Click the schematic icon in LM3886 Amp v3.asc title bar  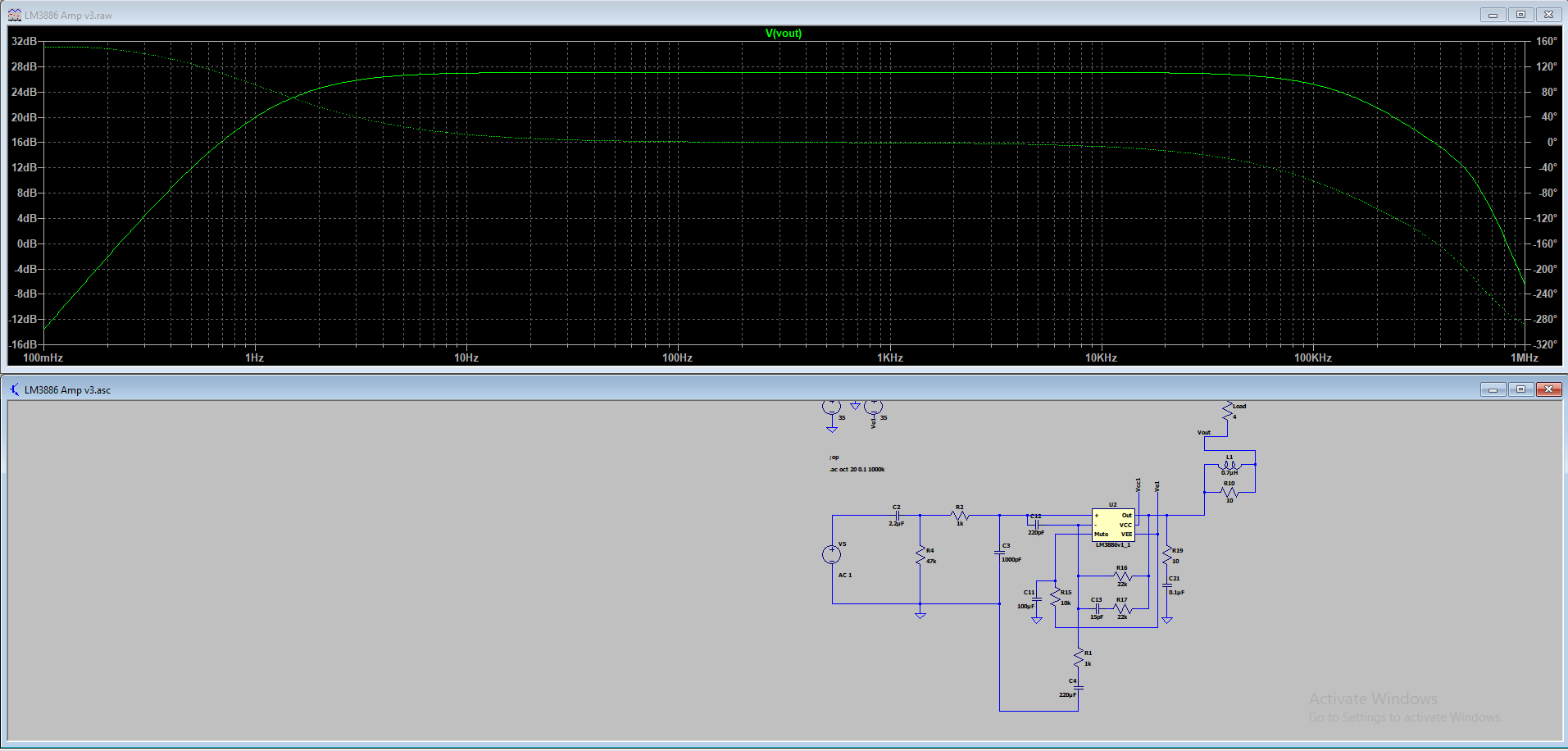(15, 389)
